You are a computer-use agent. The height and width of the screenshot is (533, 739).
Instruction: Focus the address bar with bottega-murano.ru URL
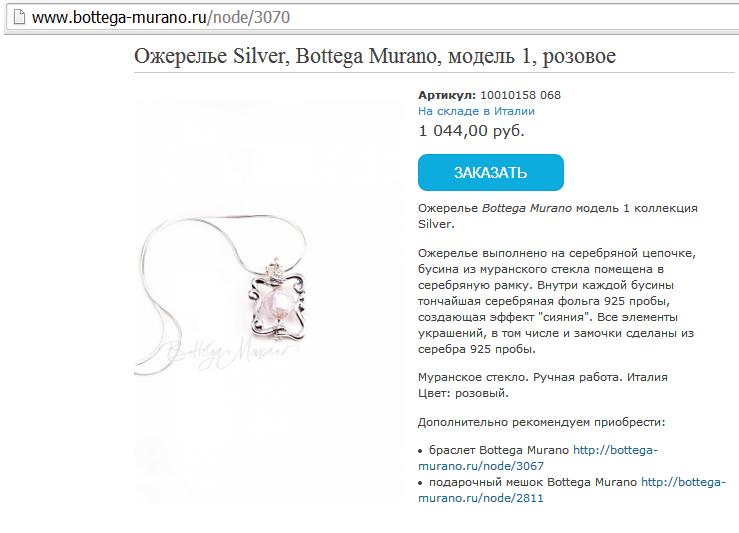(x=372, y=18)
